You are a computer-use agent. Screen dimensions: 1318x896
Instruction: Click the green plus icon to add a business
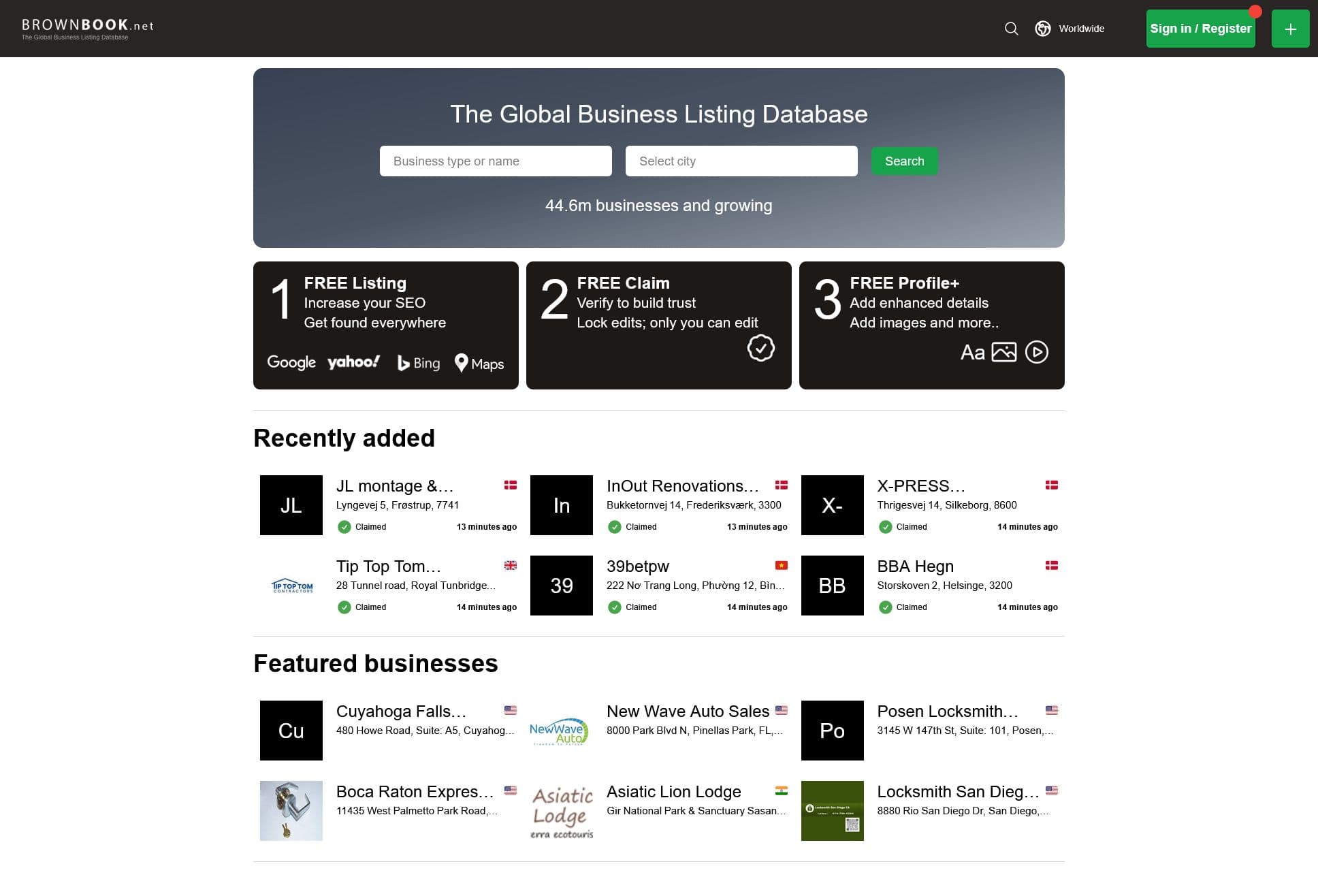pyautogui.click(x=1290, y=28)
